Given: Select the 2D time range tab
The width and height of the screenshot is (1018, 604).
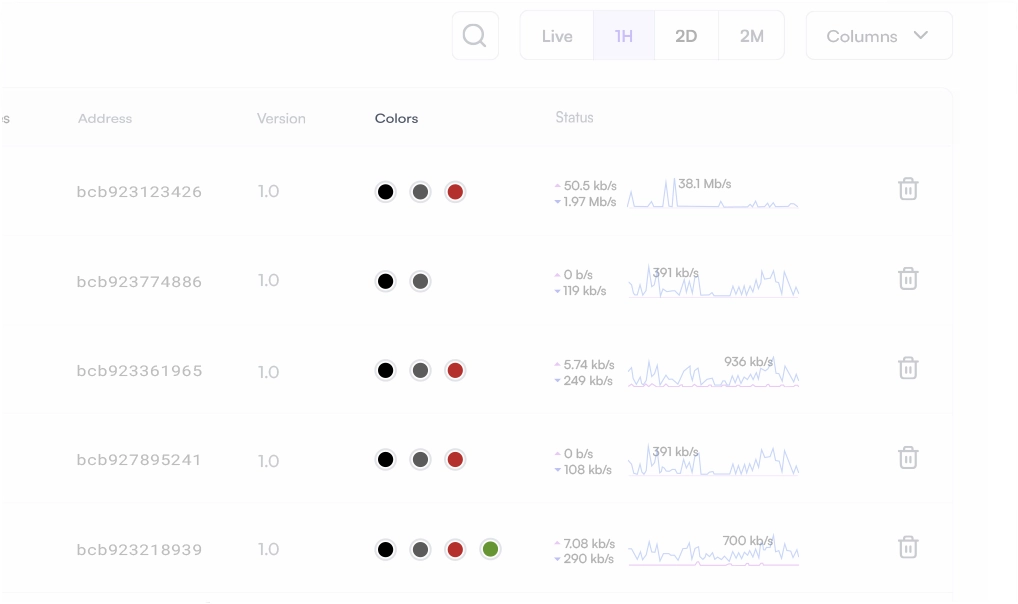Looking at the screenshot, I should (x=687, y=35).
